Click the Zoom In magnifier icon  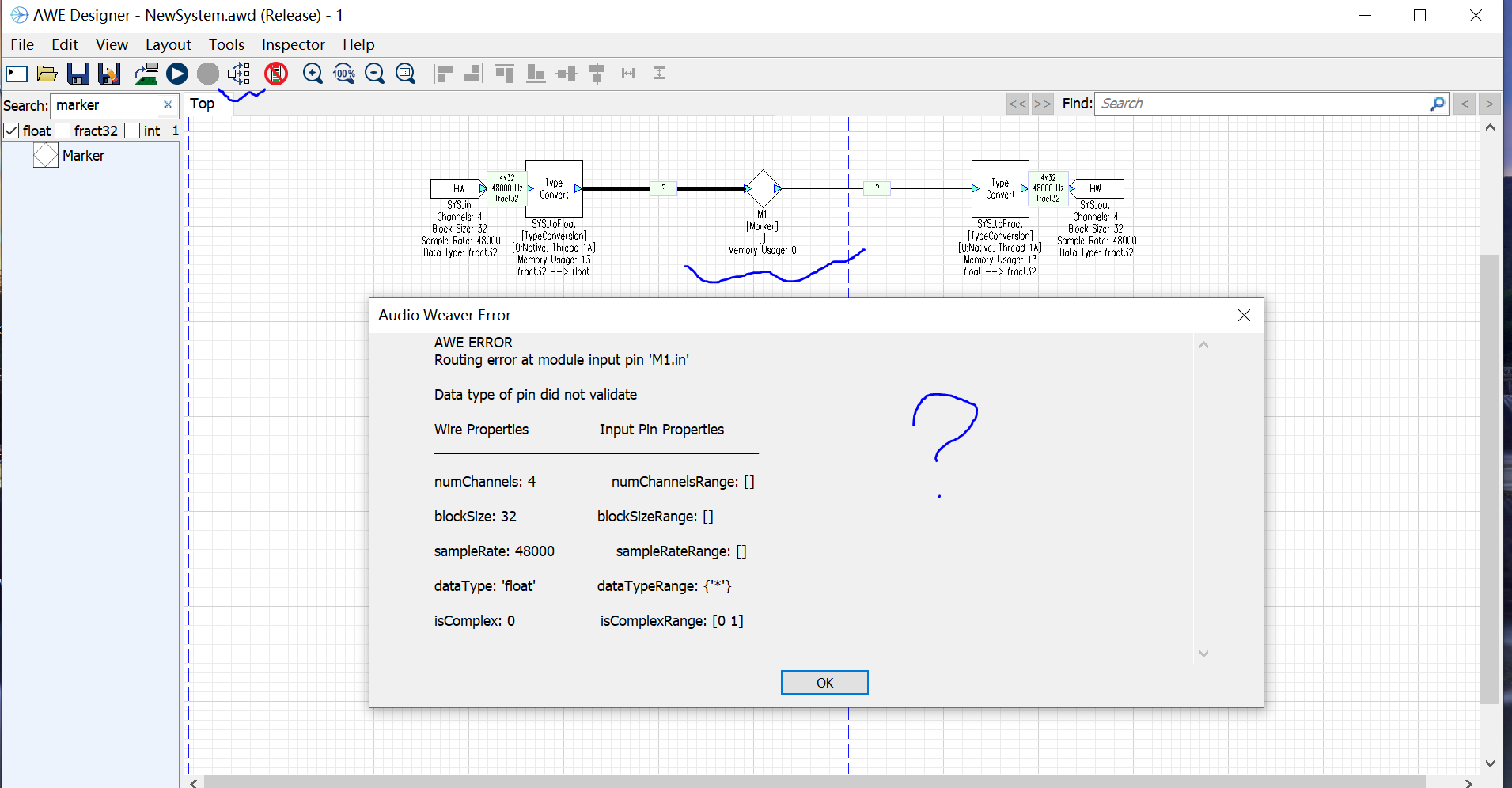[313, 74]
